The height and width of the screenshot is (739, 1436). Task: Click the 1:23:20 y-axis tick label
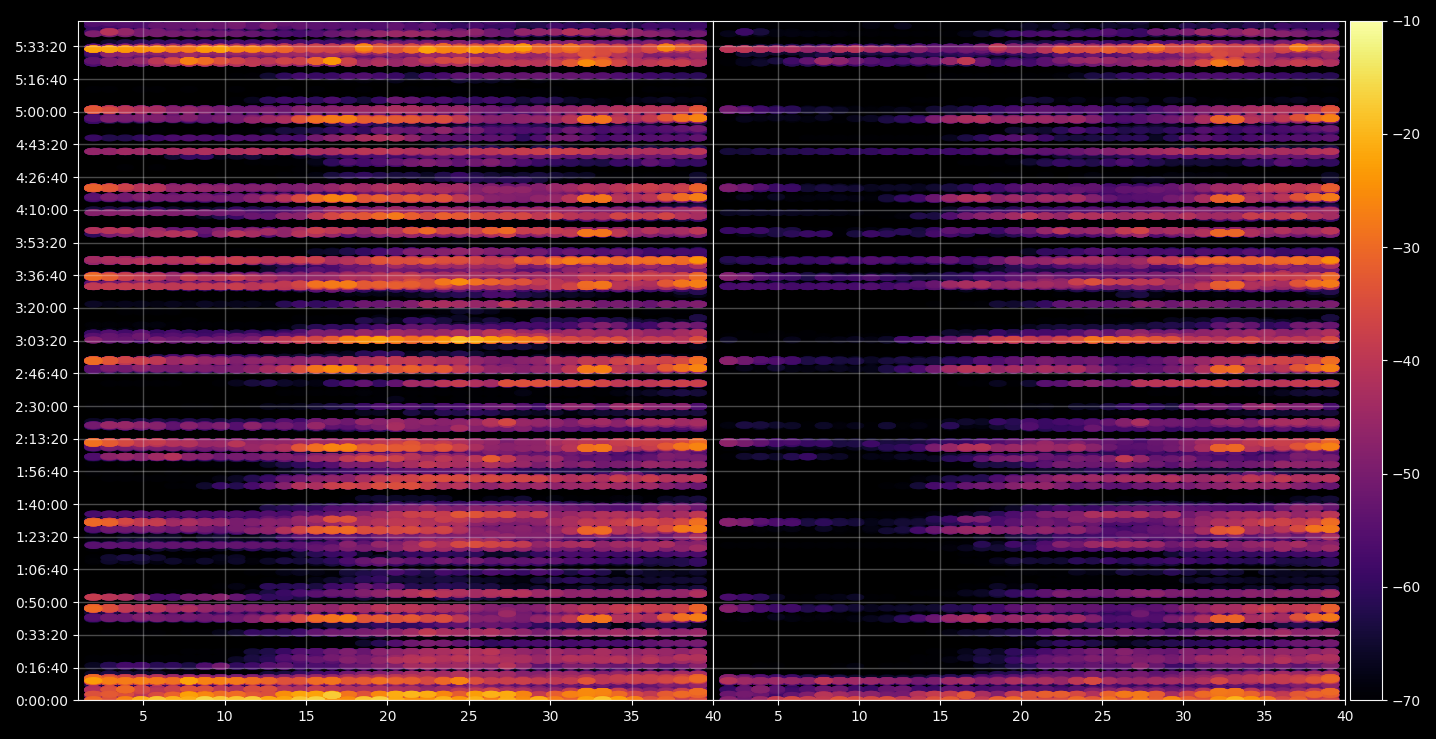point(43,537)
